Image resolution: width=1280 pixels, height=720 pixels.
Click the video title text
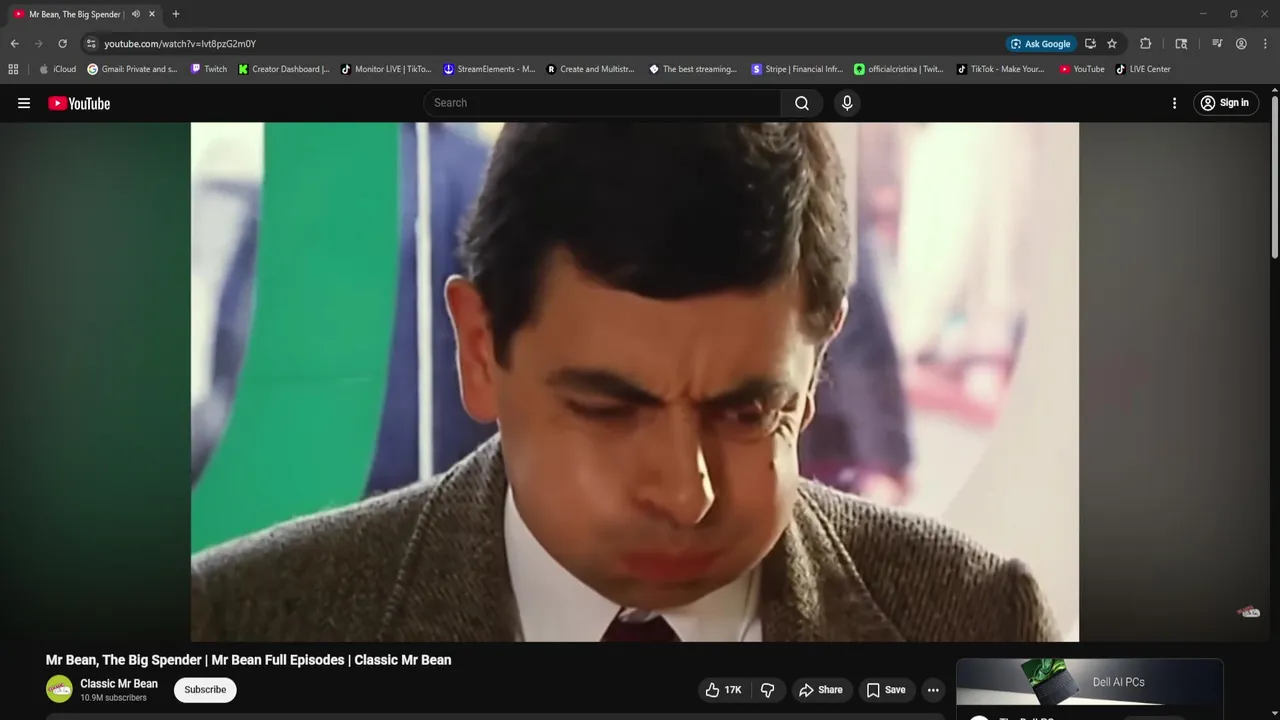coord(248,660)
